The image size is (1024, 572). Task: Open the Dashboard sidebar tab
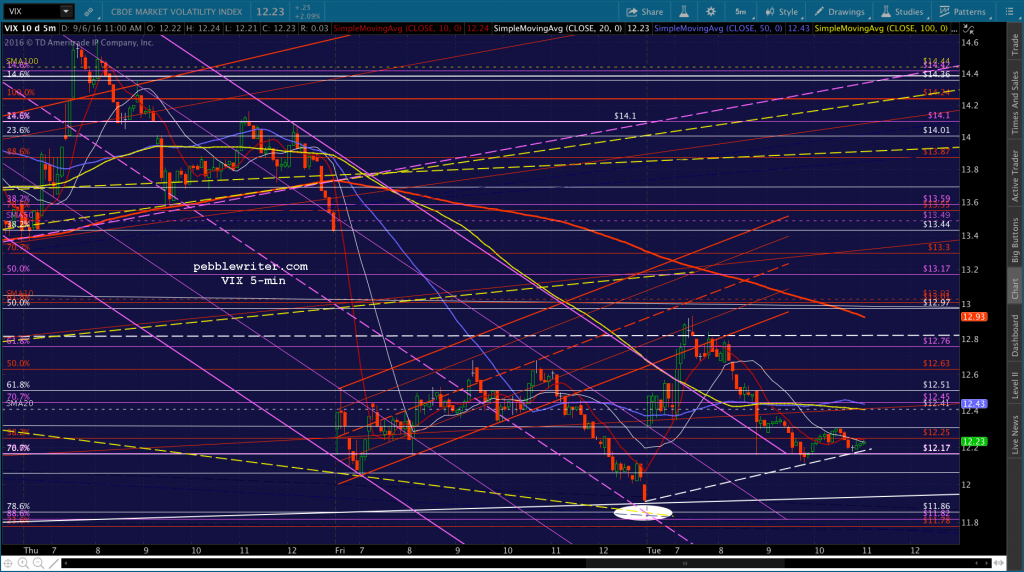tap(1015, 336)
